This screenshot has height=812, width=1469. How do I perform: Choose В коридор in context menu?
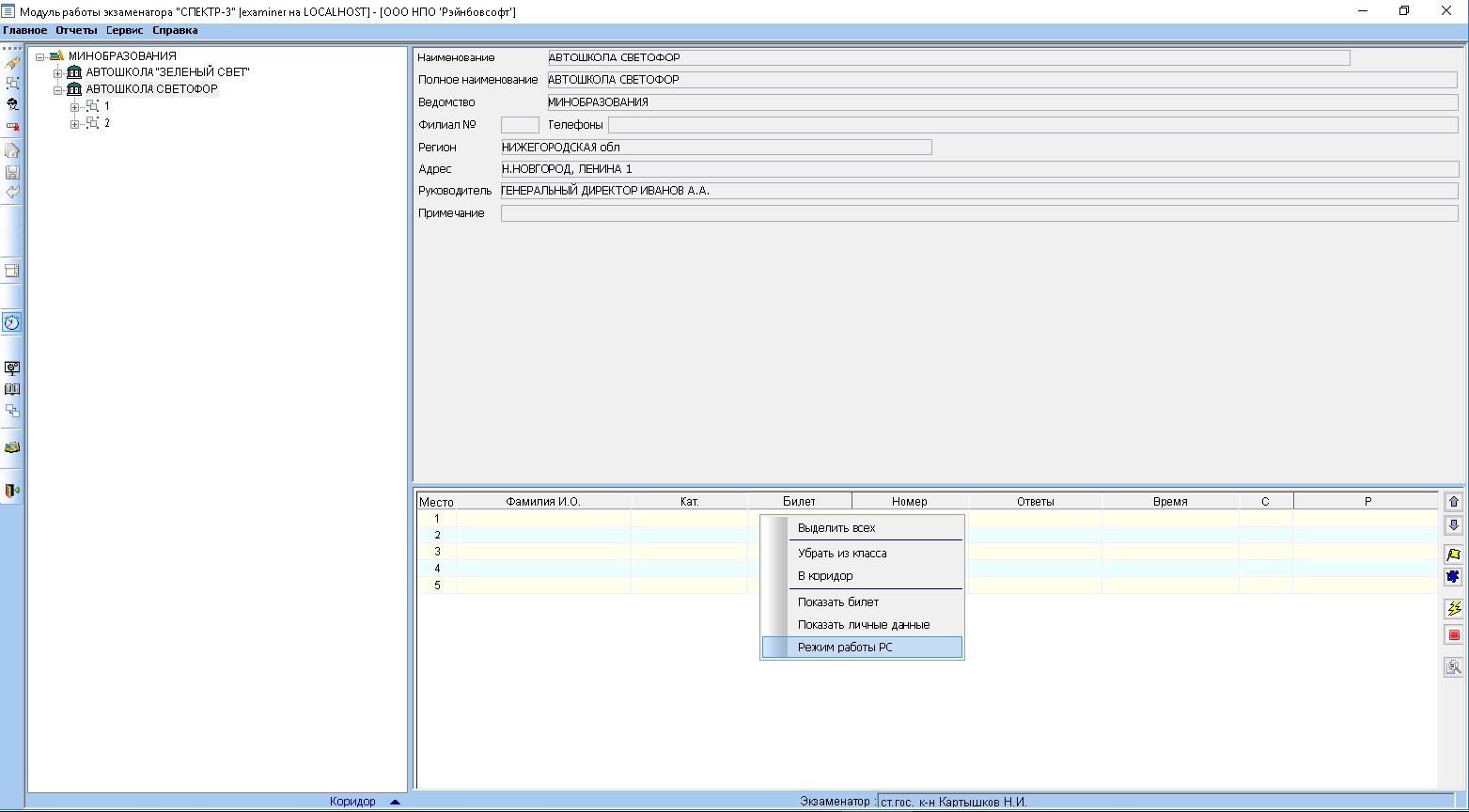click(x=863, y=576)
